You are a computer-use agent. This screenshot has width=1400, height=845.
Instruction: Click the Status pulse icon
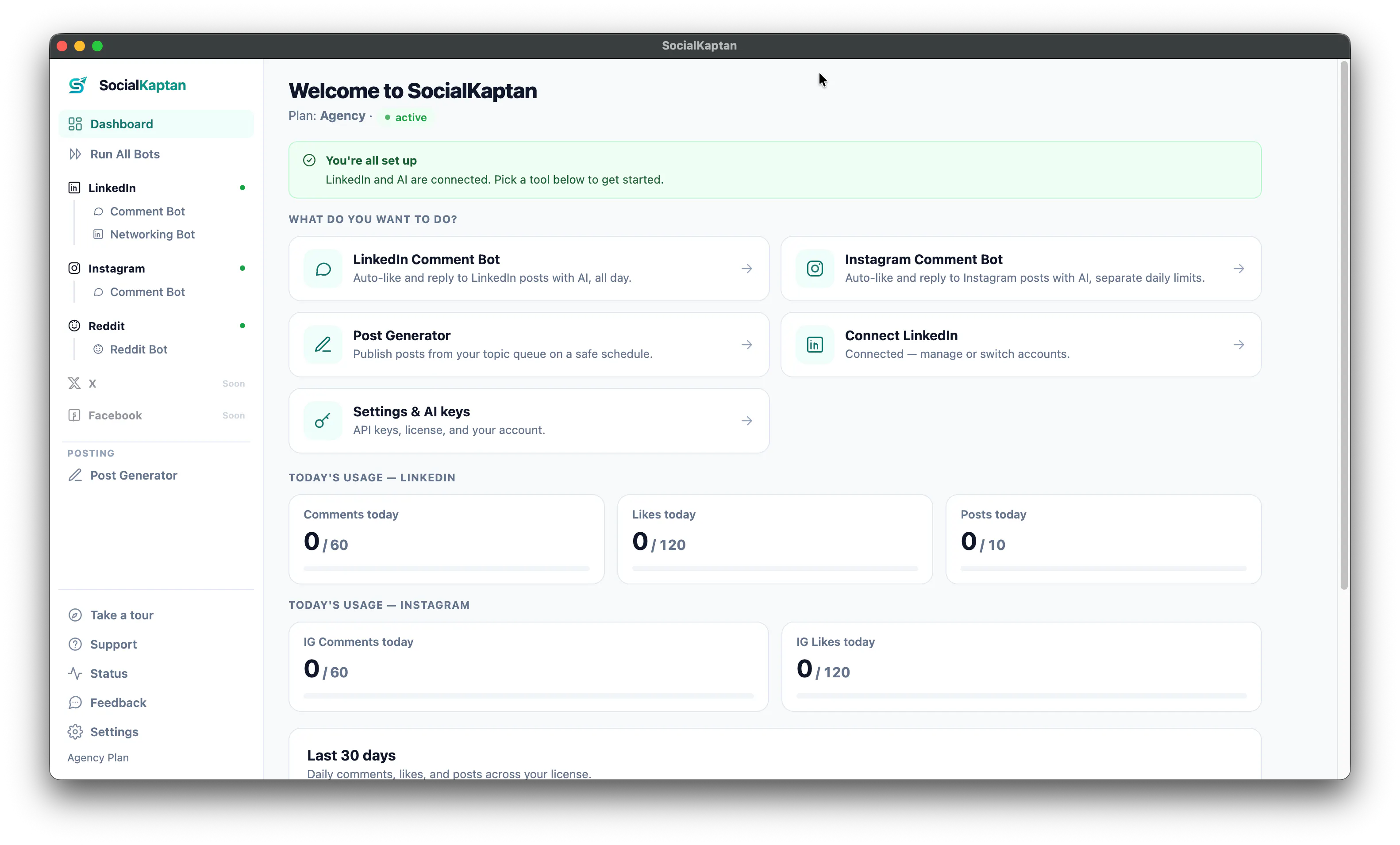coord(75,673)
